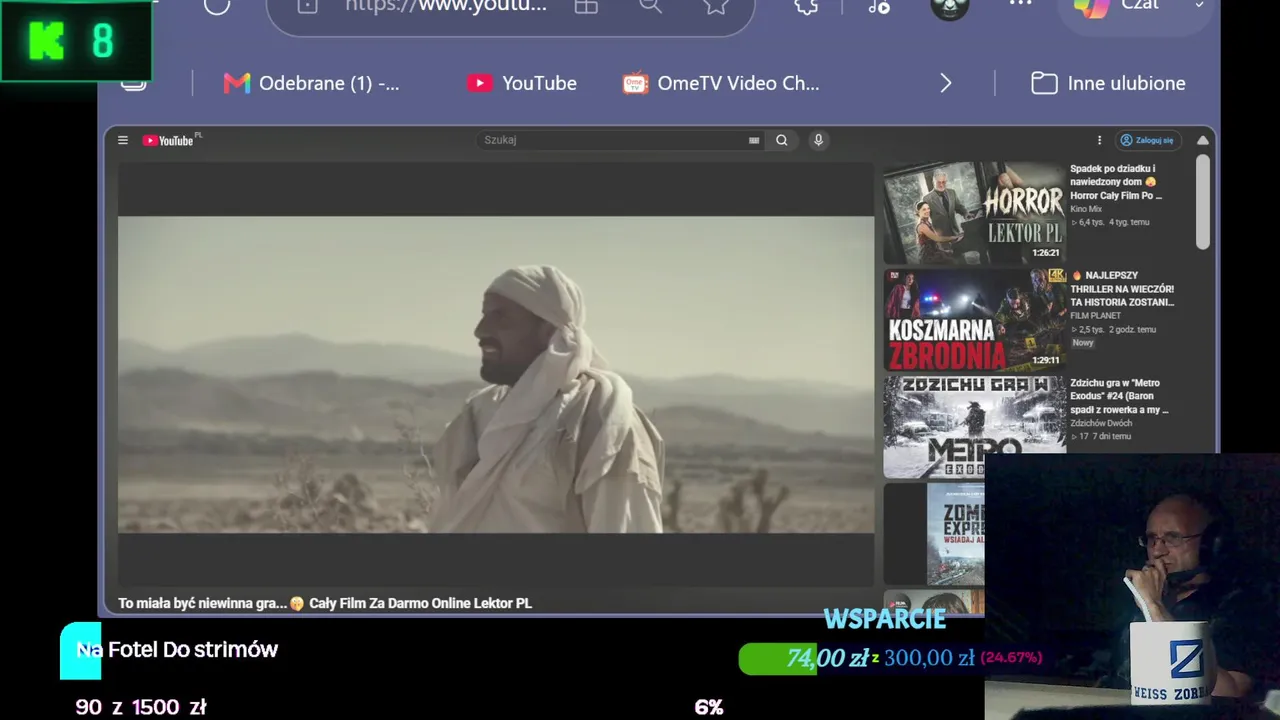1280x720 pixels.
Task: Open video titled "Spadek po dziadku i nawiedzony dom"
Action: [x=1116, y=182]
